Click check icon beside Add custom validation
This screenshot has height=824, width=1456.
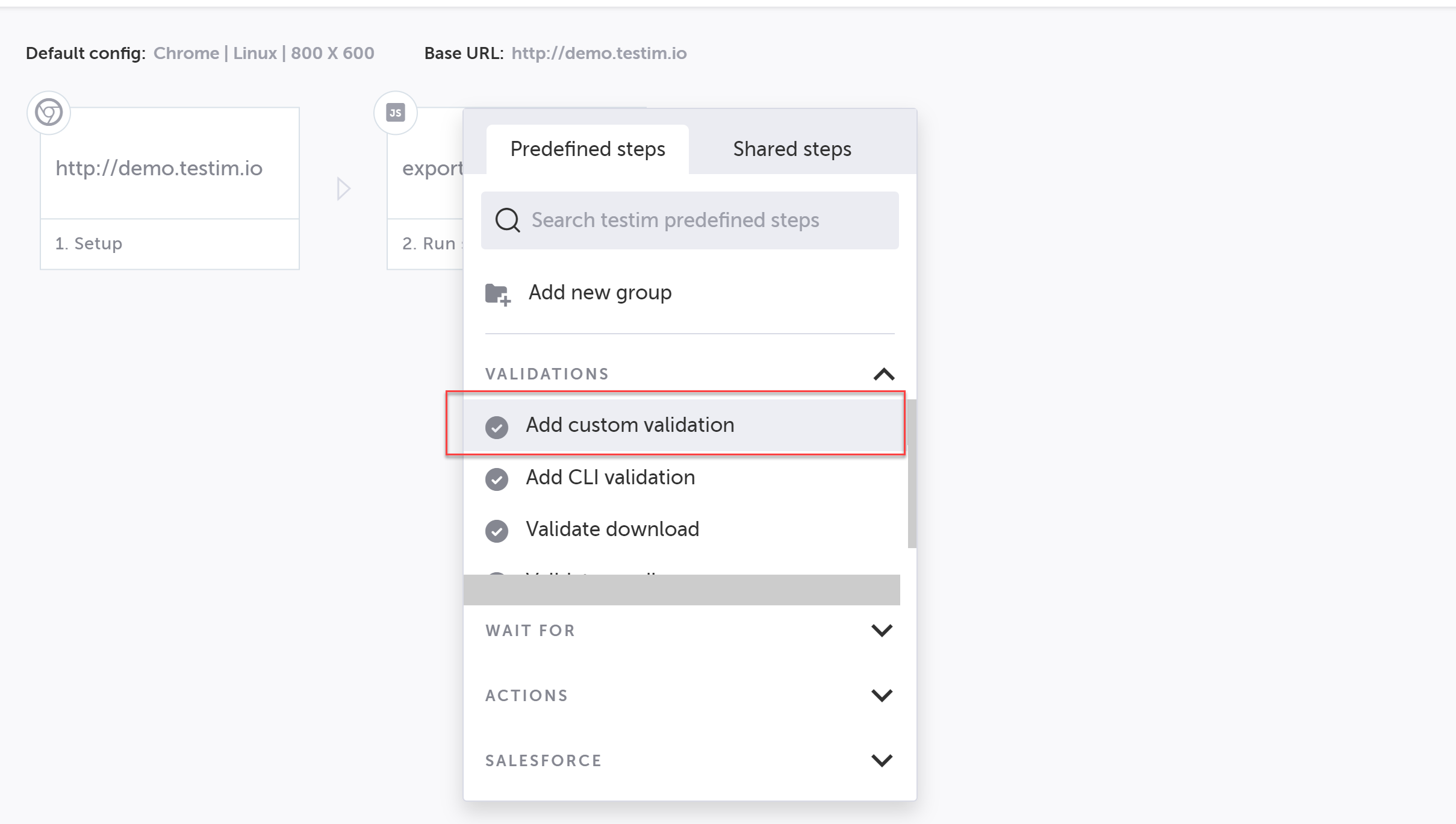point(497,427)
